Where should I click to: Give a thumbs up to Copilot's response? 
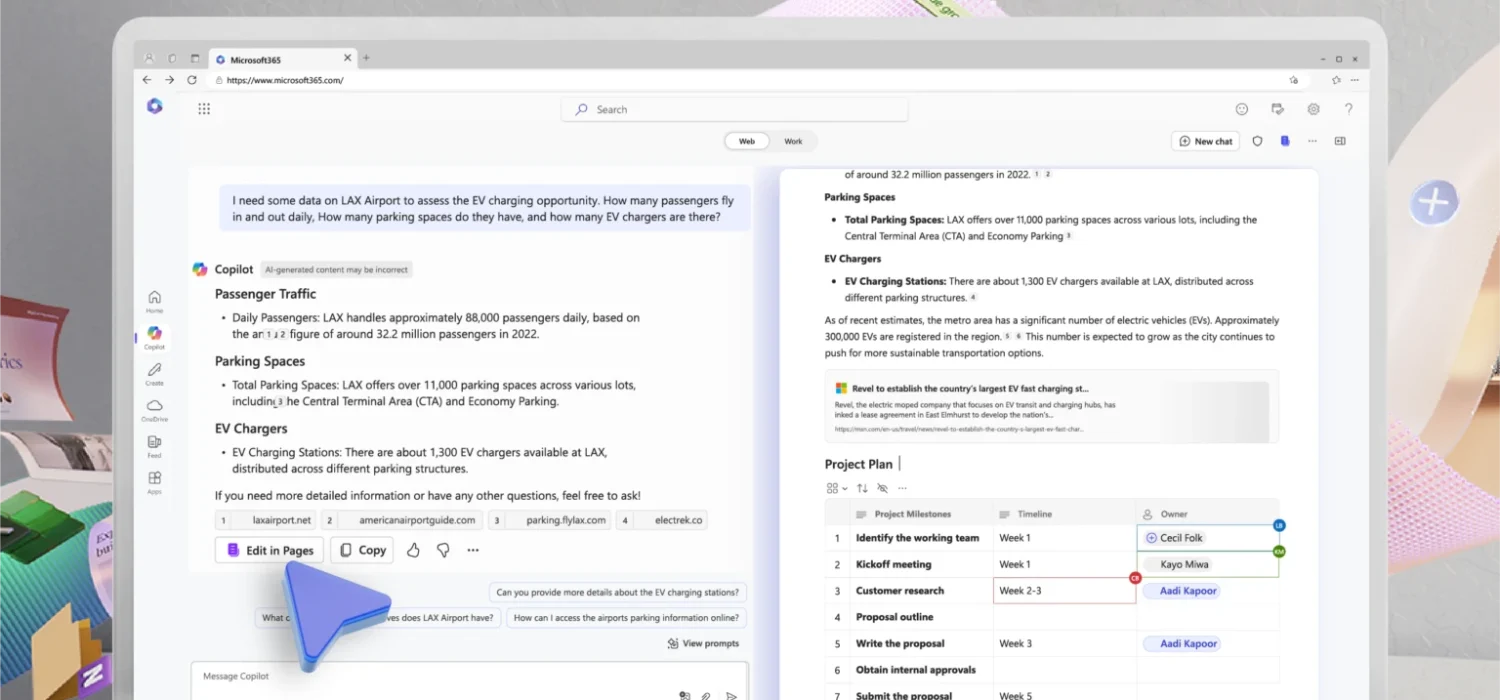(x=413, y=549)
